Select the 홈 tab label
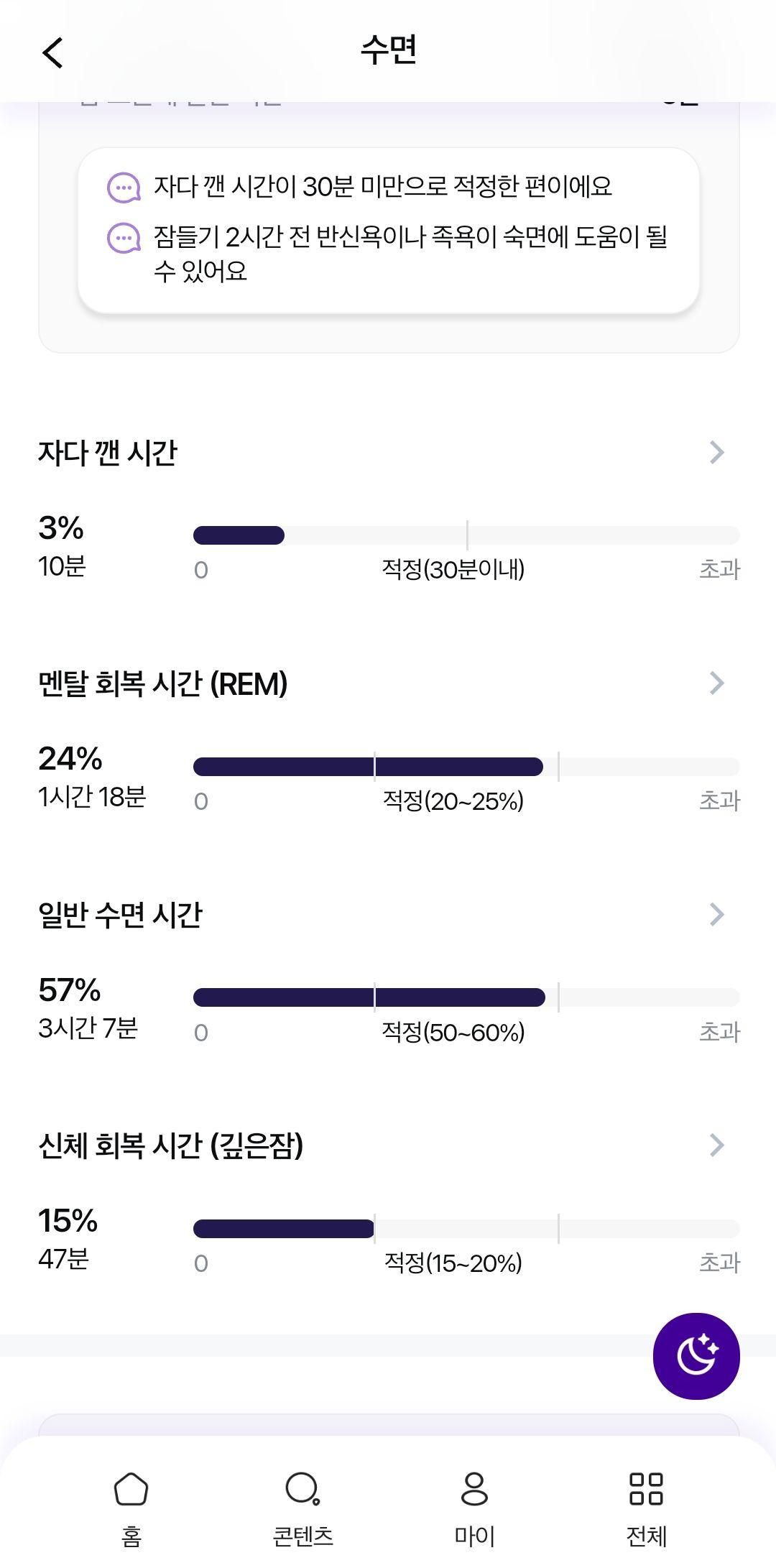The width and height of the screenshot is (776, 1568). (x=131, y=1536)
